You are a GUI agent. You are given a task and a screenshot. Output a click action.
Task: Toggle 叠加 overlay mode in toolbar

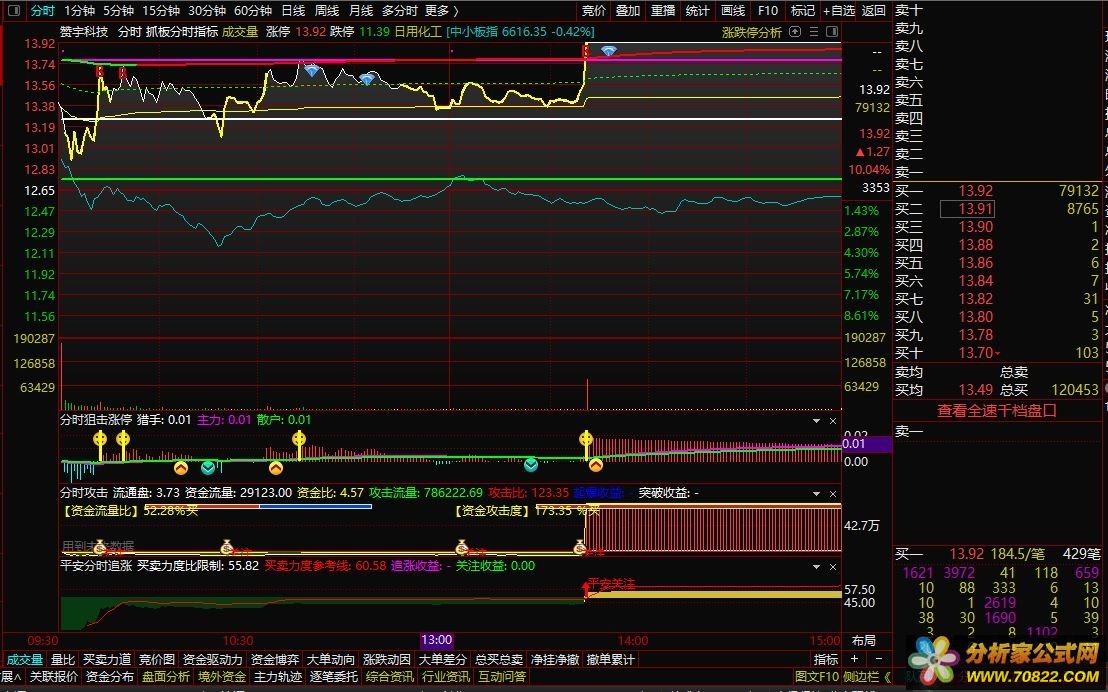click(627, 10)
